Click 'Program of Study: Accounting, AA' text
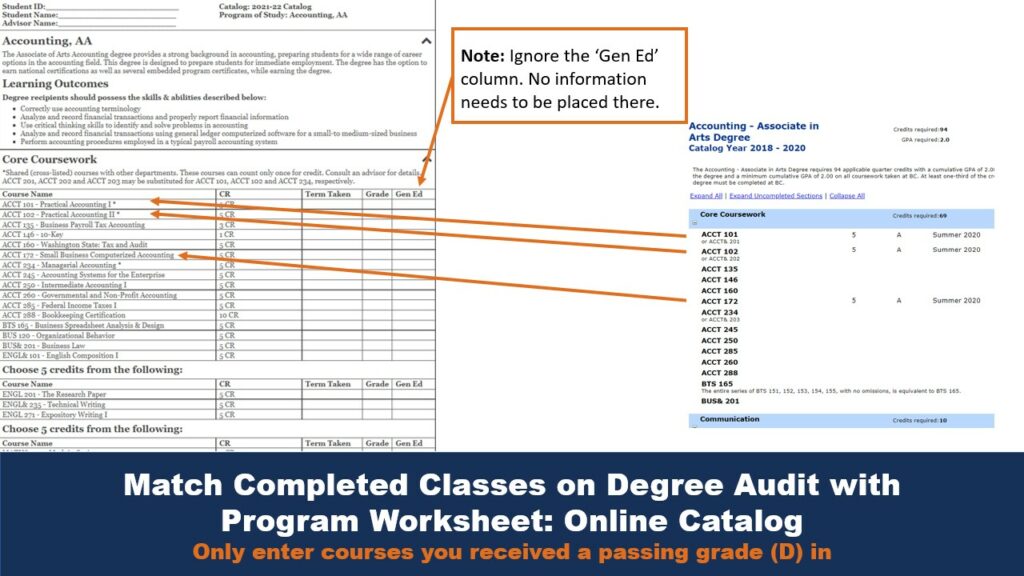This screenshot has height=576, width=1024. click(283, 15)
